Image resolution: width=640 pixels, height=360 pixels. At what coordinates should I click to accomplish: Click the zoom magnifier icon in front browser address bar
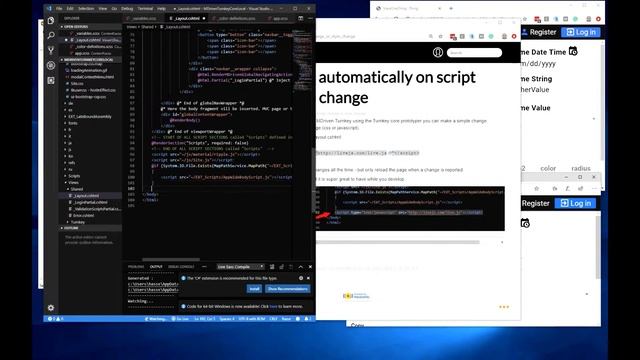point(431,36)
